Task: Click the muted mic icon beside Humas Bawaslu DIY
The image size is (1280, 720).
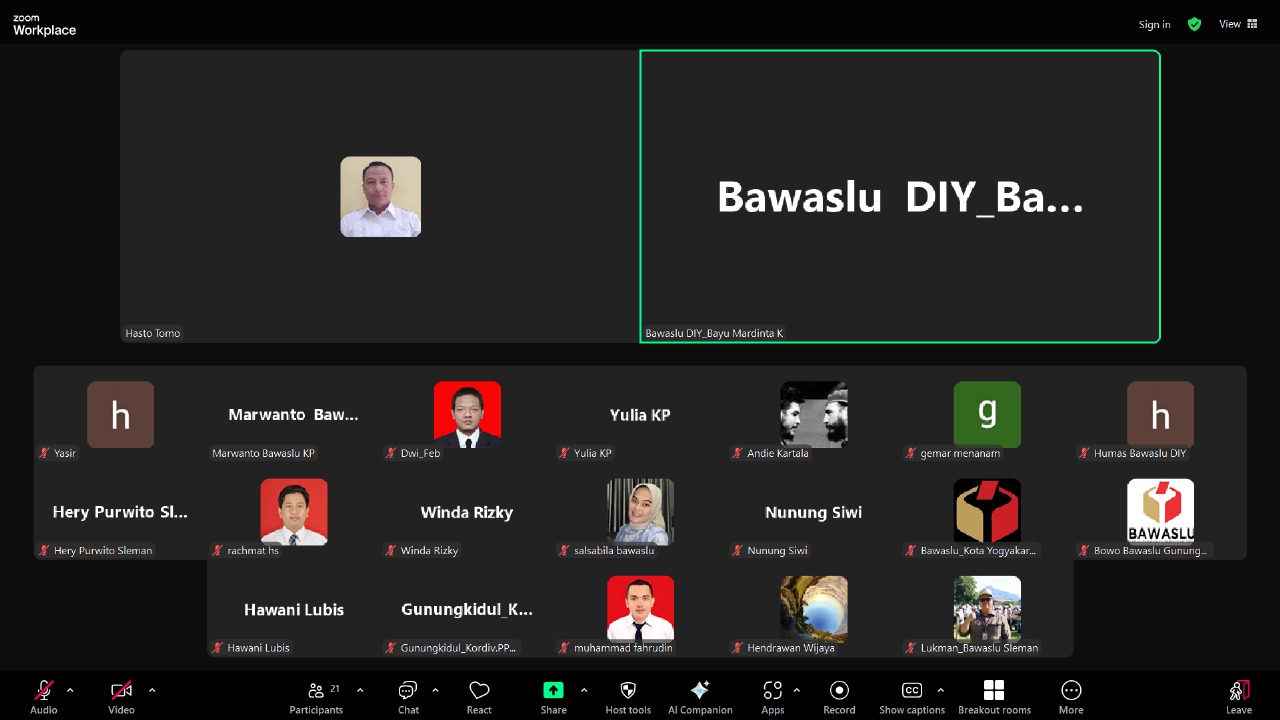Action: point(1085,453)
